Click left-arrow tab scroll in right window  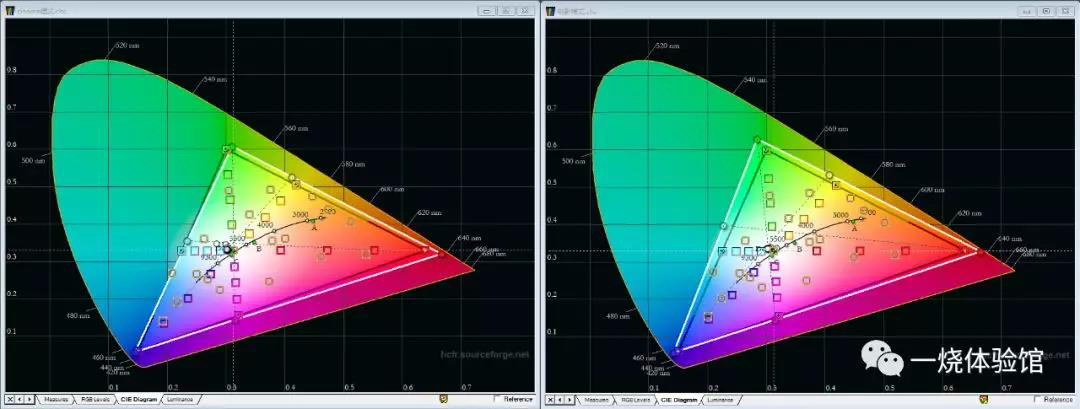point(560,400)
